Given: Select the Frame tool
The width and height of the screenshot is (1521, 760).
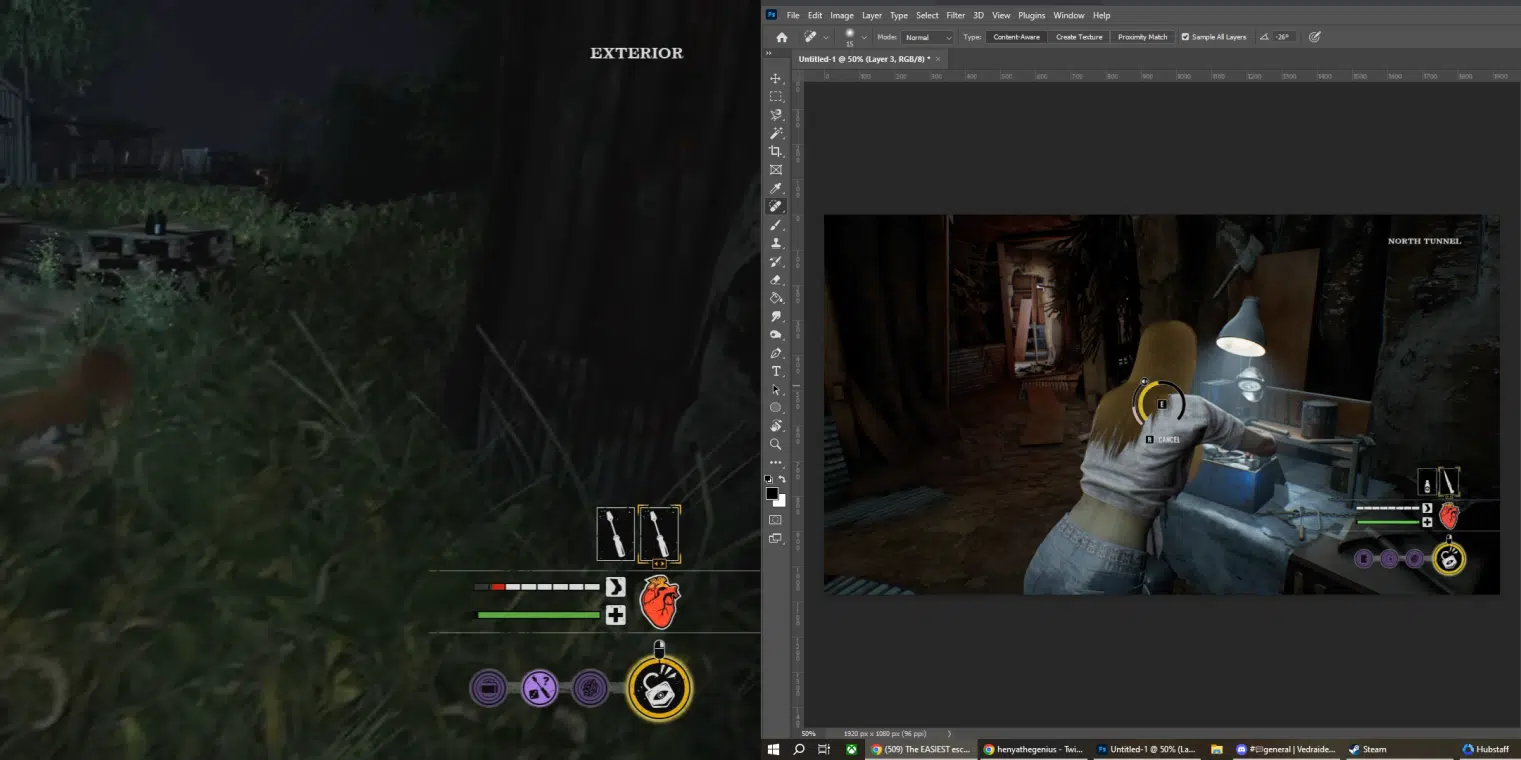Looking at the screenshot, I should [775, 170].
